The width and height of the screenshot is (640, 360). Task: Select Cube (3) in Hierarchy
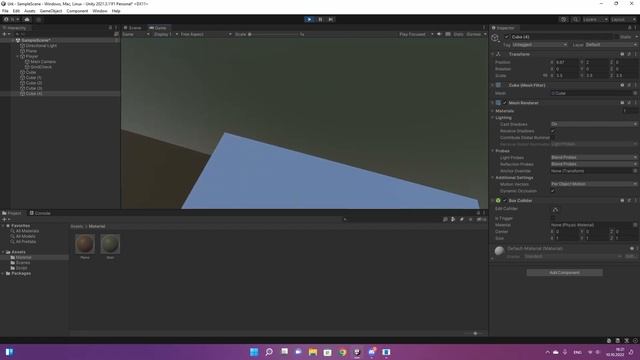pyautogui.click(x=33, y=88)
